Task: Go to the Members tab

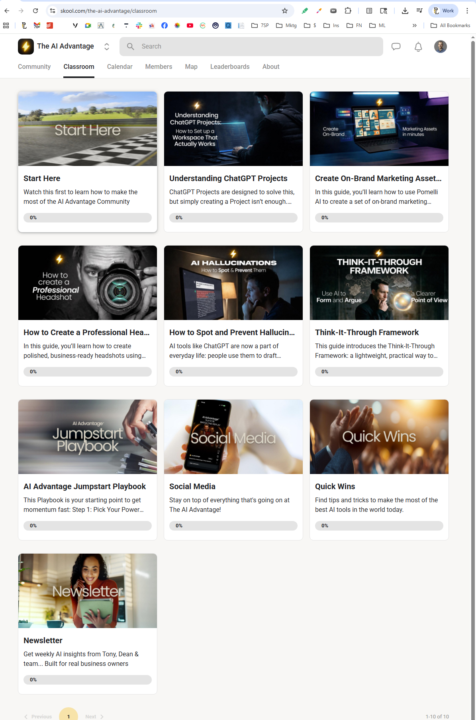Action: point(158,67)
